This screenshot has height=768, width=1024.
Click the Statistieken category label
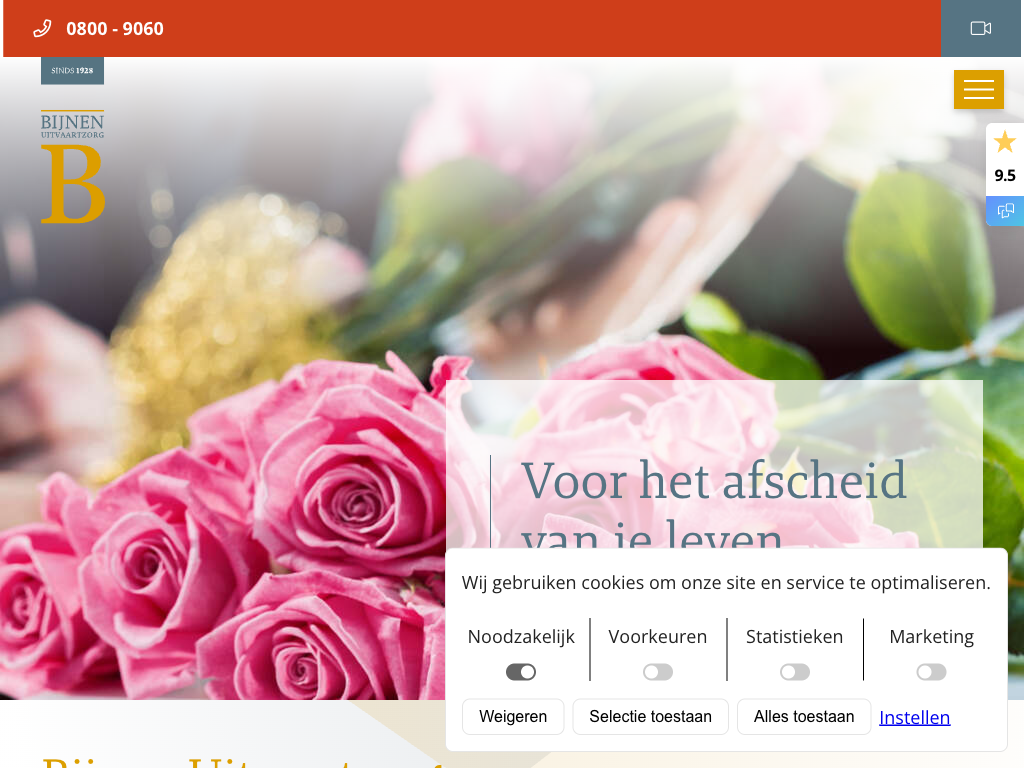[795, 637]
